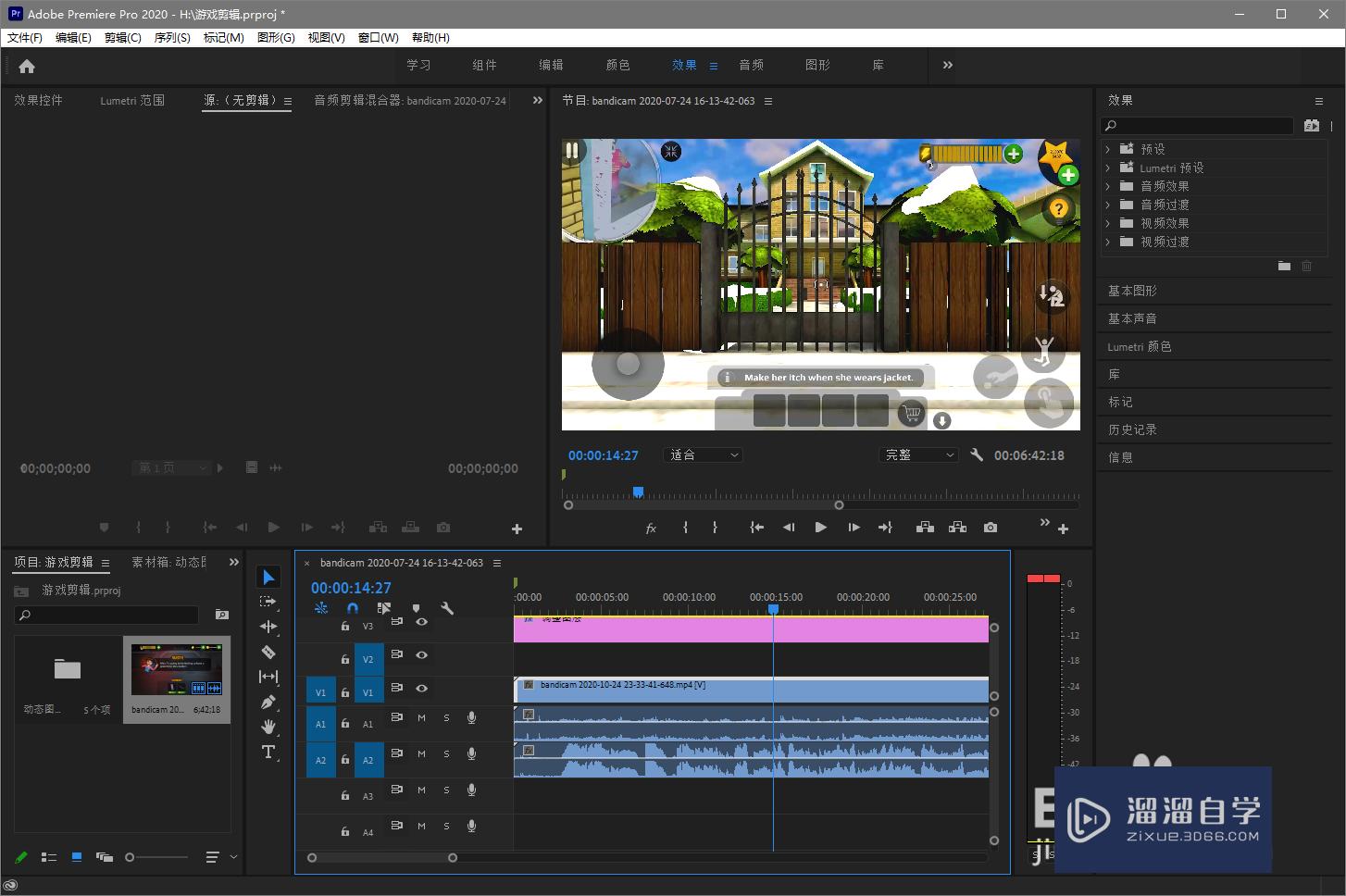Screen dimensions: 1346x896
Task: Mute audio track A1
Action: [421, 717]
